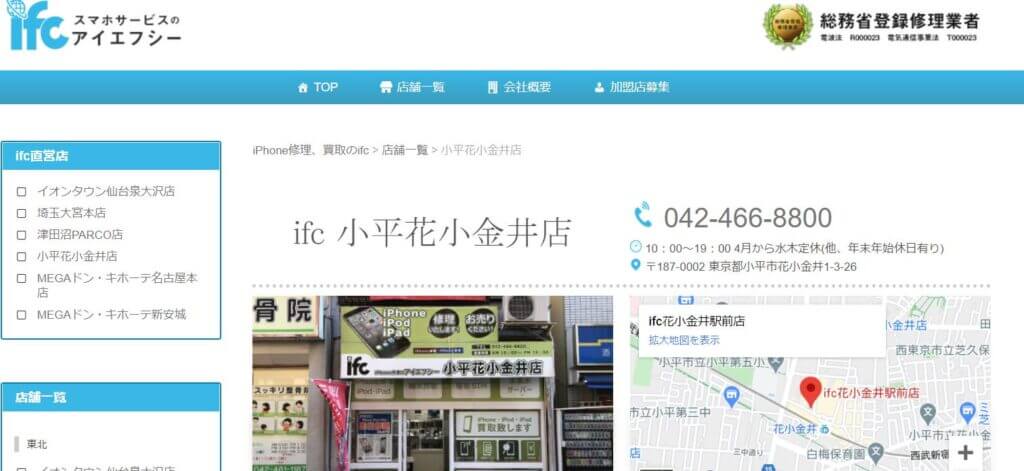Image resolution: width=1024 pixels, height=471 pixels.
Task: Click the person icon beside 加盟店募集
Action: (599, 88)
